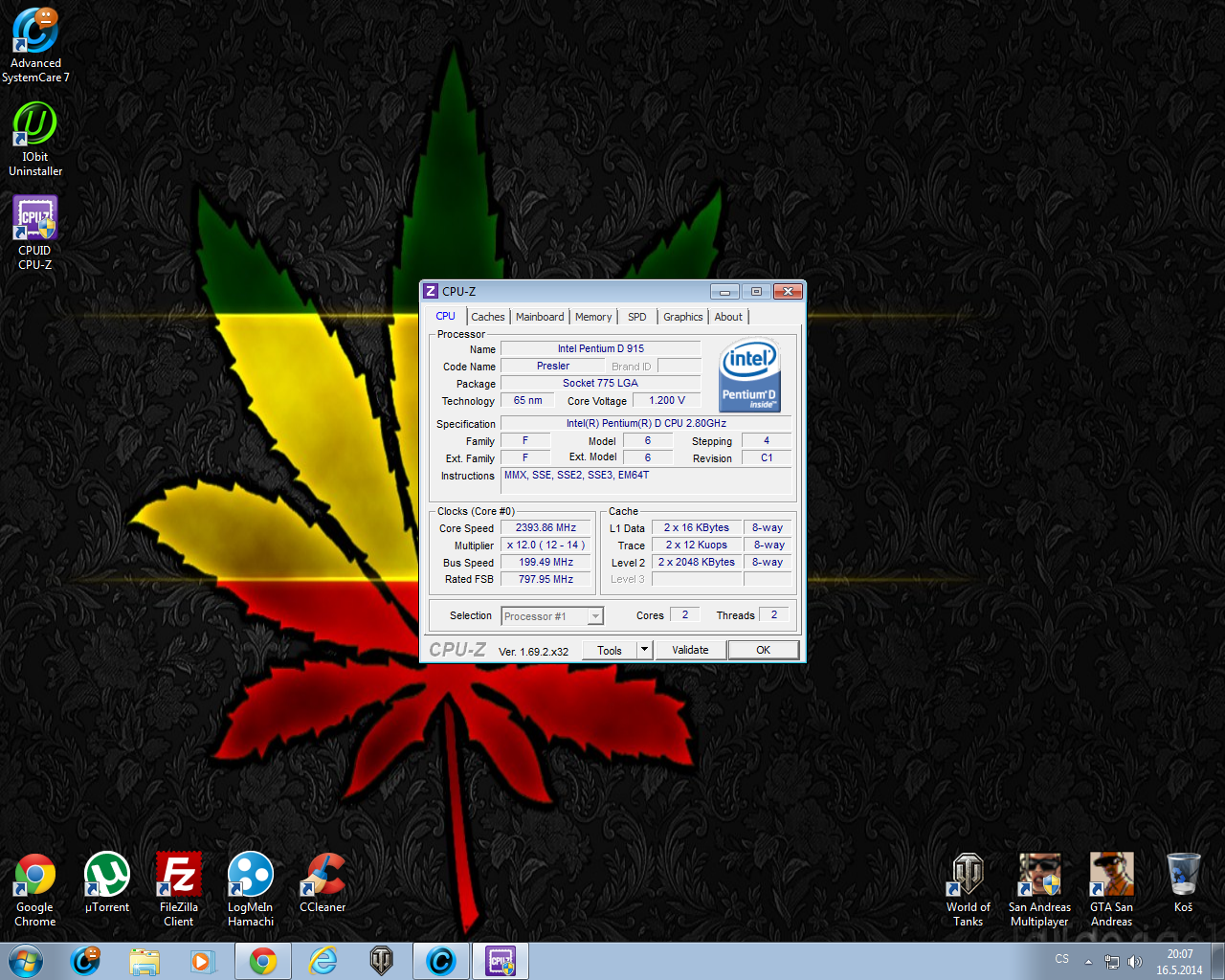1225x980 pixels.
Task: Click the OK button
Action: coord(763,650)
